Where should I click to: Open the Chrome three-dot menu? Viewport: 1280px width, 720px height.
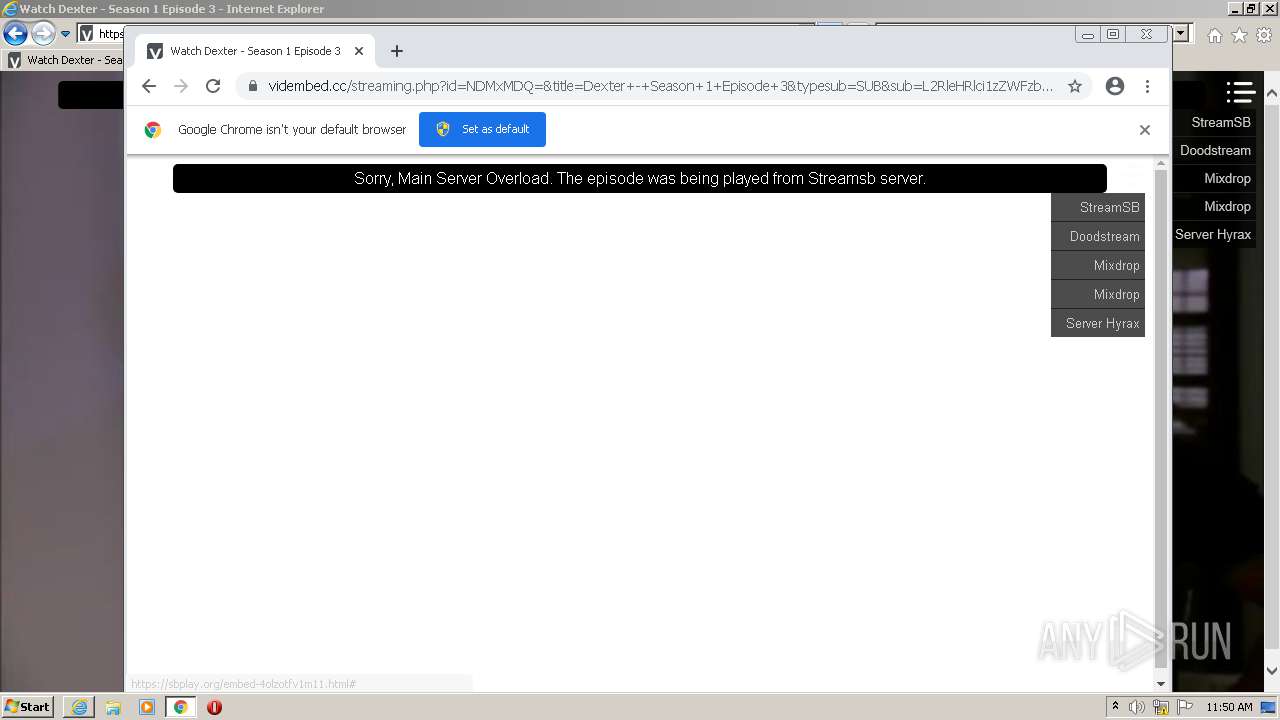click(x=1147, y=86)
